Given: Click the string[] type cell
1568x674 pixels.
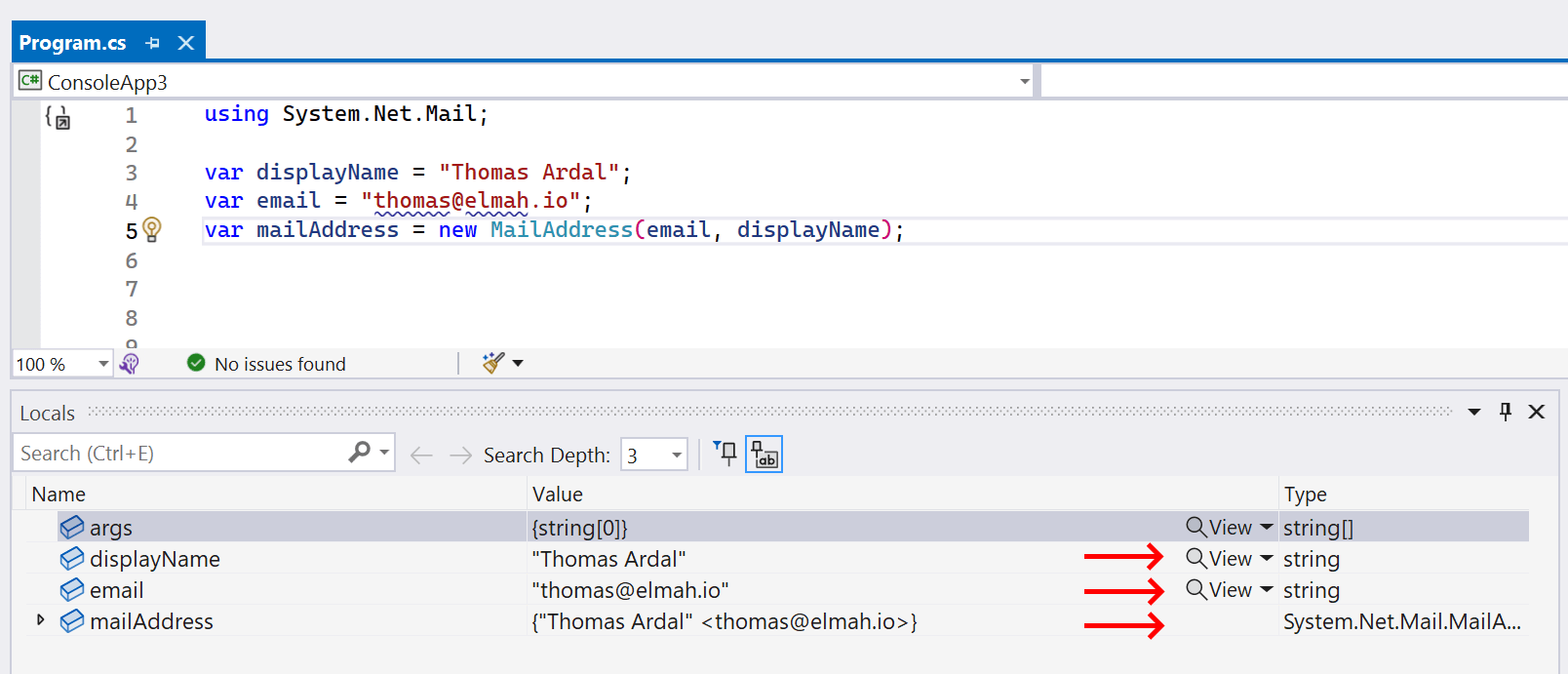Looking at the screenshot, I should tap(1318, 528).
